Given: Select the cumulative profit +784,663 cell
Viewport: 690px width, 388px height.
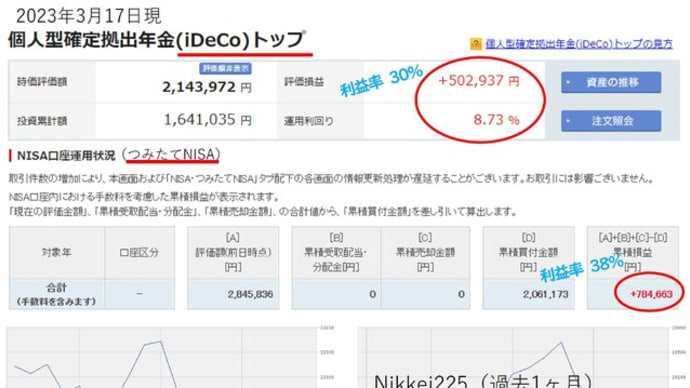Looking at the screenshot, I should tap(634, 294).
